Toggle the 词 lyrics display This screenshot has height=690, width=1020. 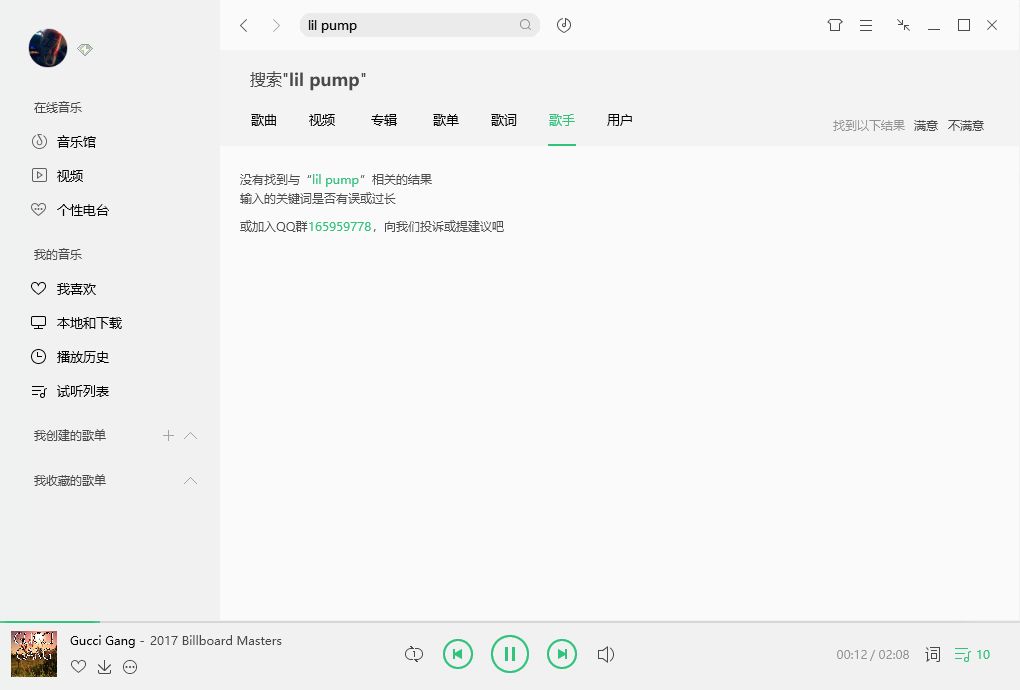point(932,654)
